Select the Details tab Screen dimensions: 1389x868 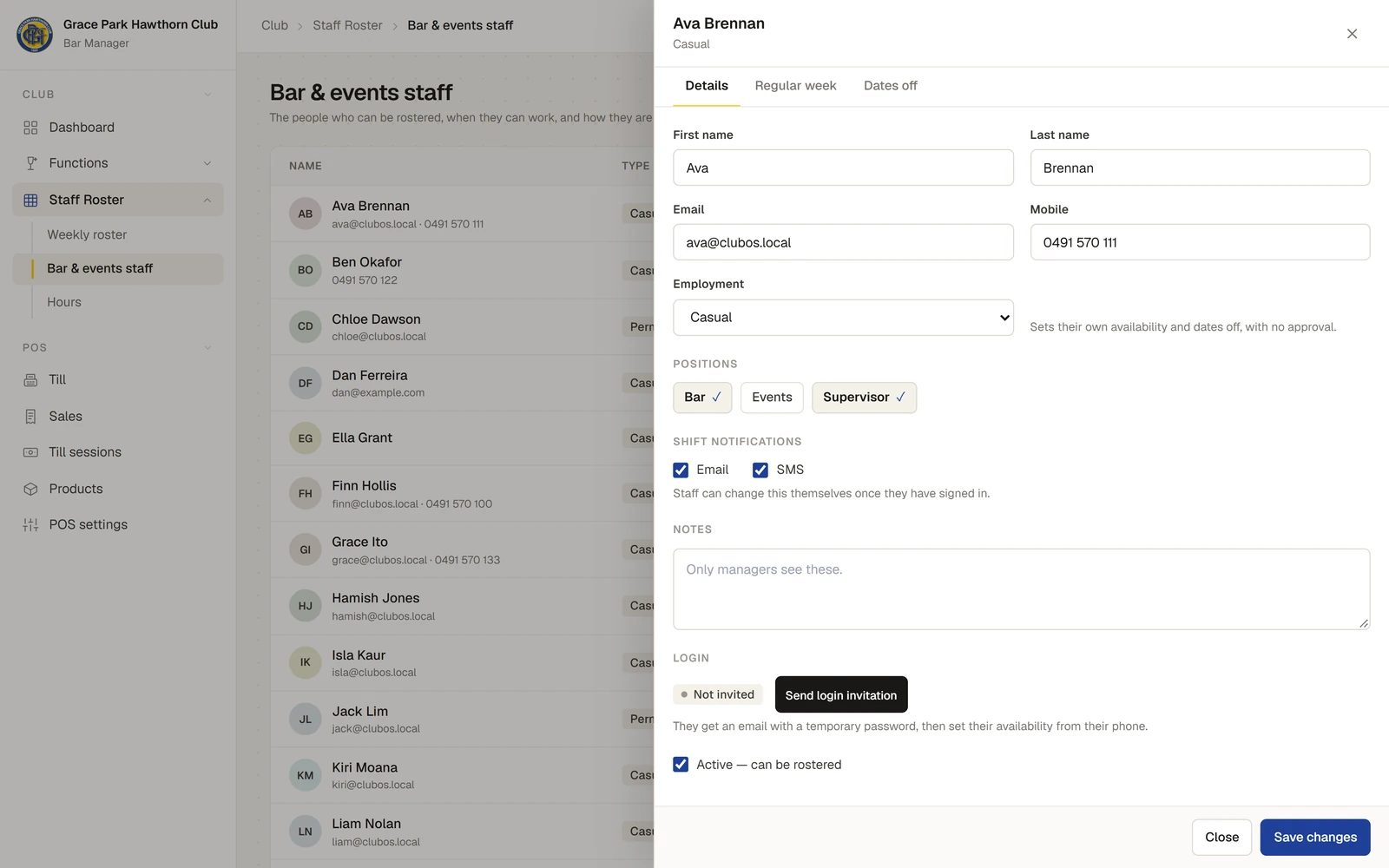click(707, 86)
